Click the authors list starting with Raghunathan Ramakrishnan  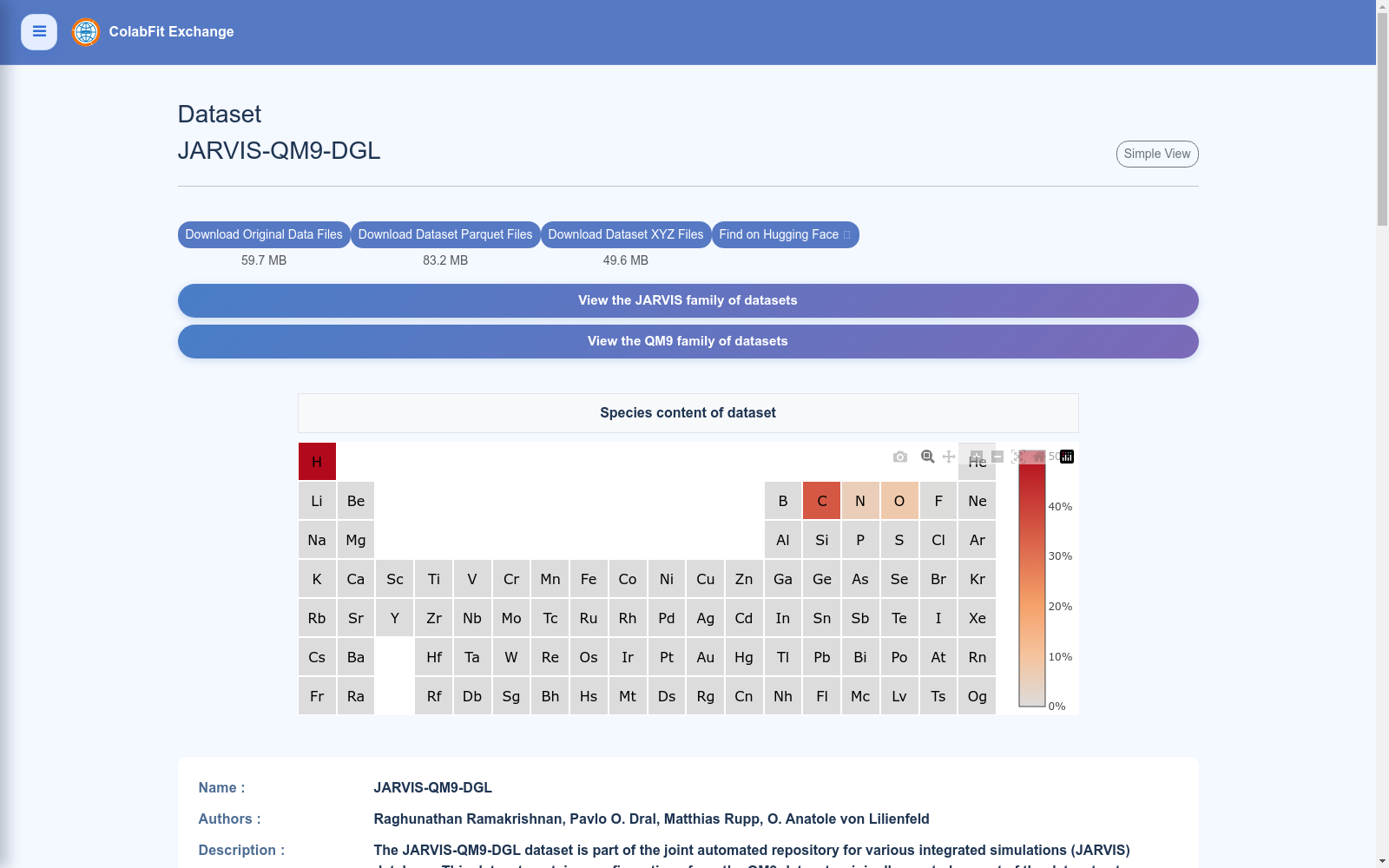651,819
